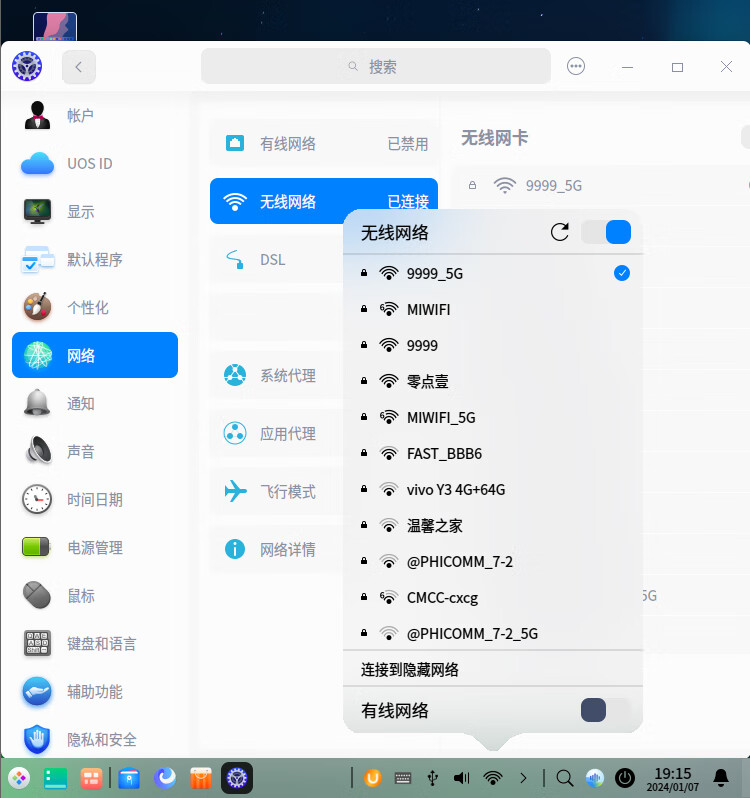
Task: Click the back arrow button
Action: 79,67
